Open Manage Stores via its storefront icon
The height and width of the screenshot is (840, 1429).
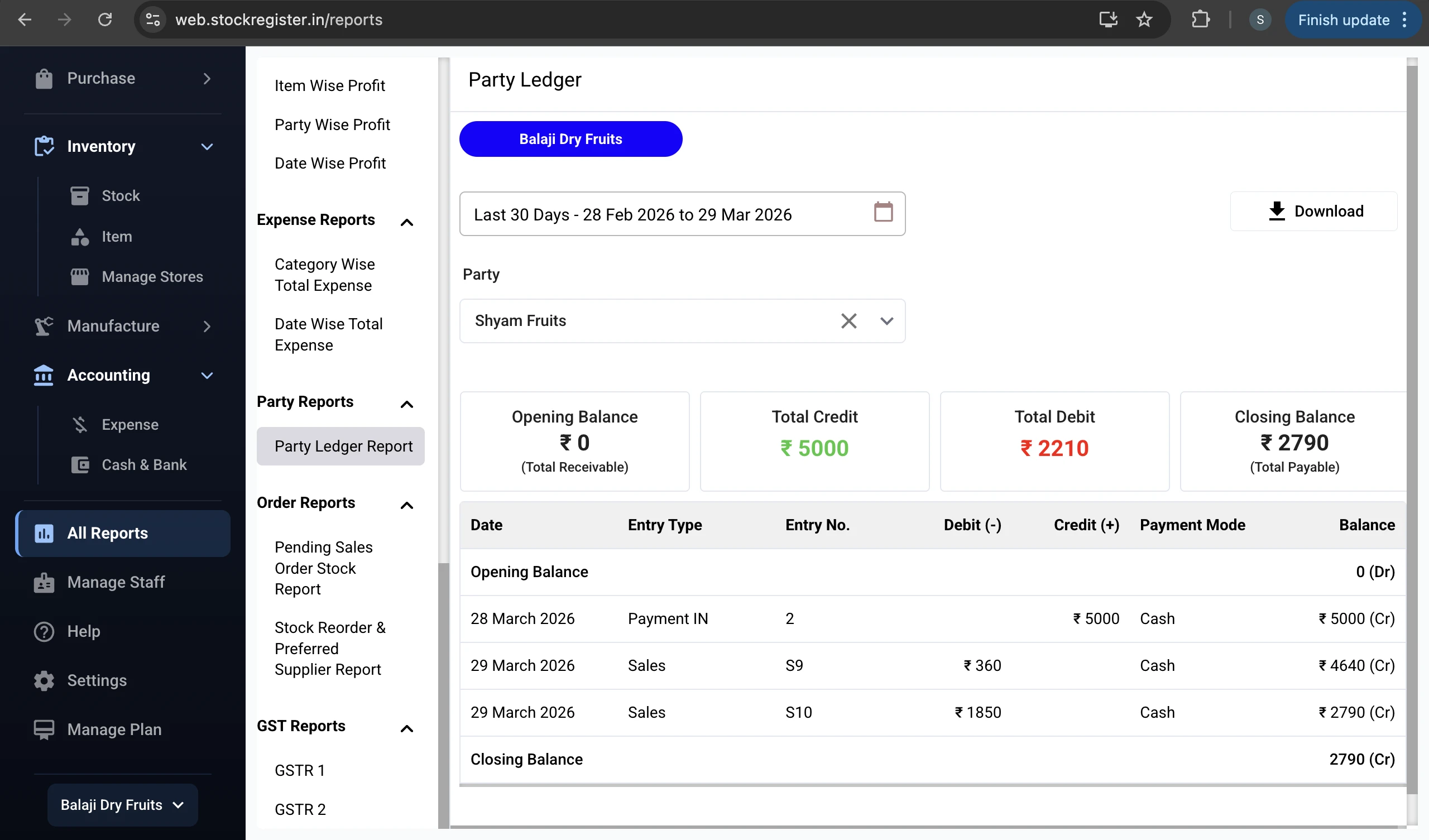click(79, 277)
